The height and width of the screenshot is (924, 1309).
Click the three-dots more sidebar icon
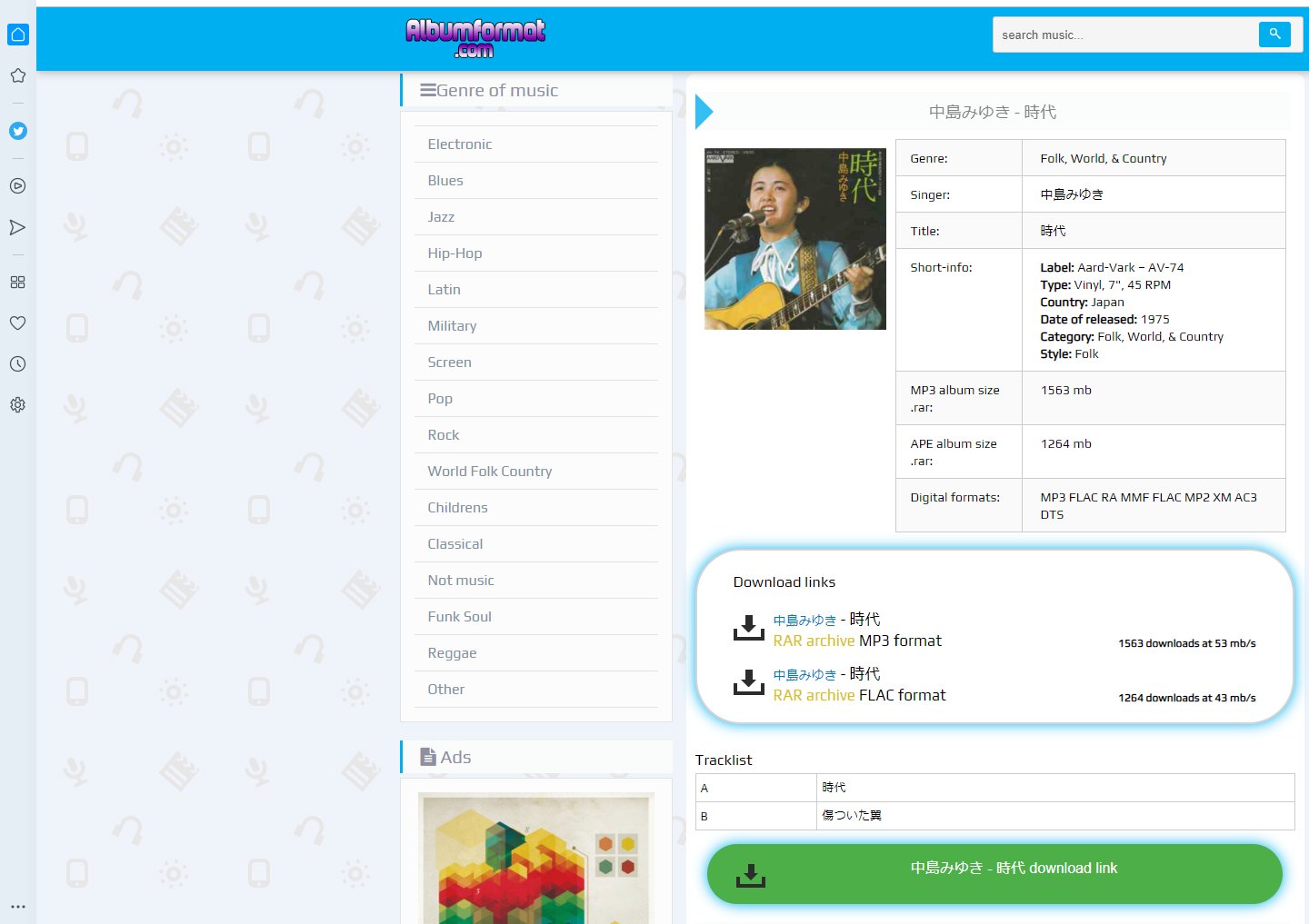coord(17,907)
